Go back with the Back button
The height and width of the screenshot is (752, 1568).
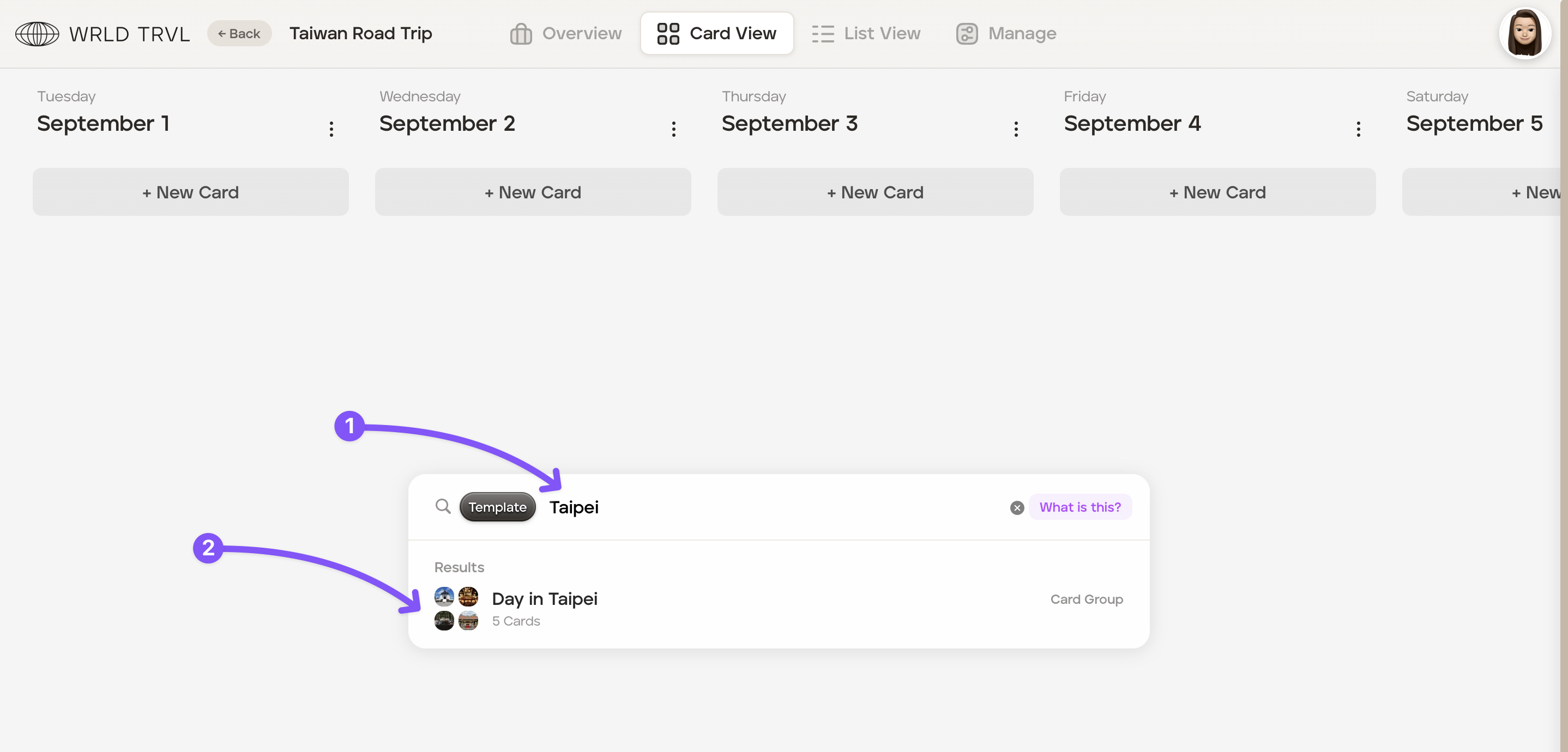(x=239, y=34)
